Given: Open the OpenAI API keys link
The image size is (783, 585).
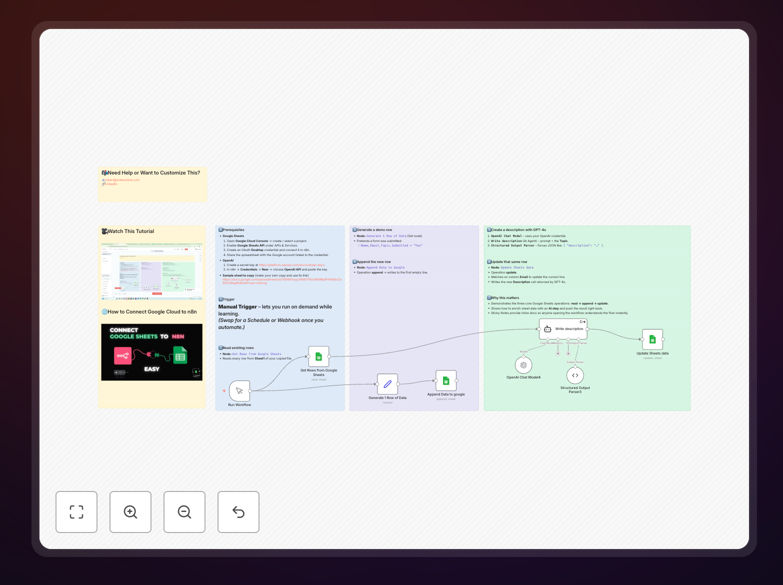Looking at the screenshot, I should pyautogui.click(x=292, y=265).
